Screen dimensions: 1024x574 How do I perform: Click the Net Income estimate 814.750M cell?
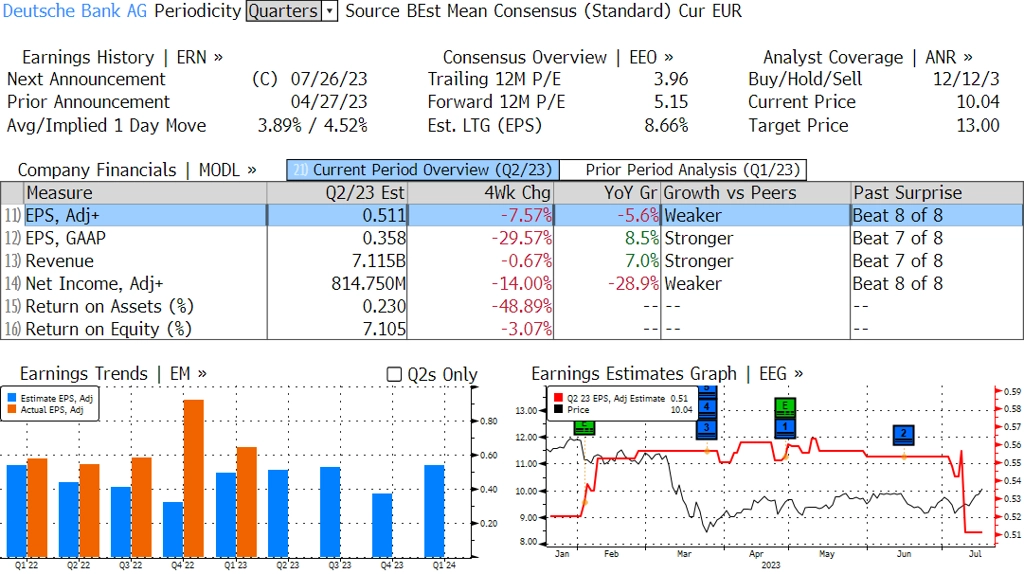click(337, 284)
